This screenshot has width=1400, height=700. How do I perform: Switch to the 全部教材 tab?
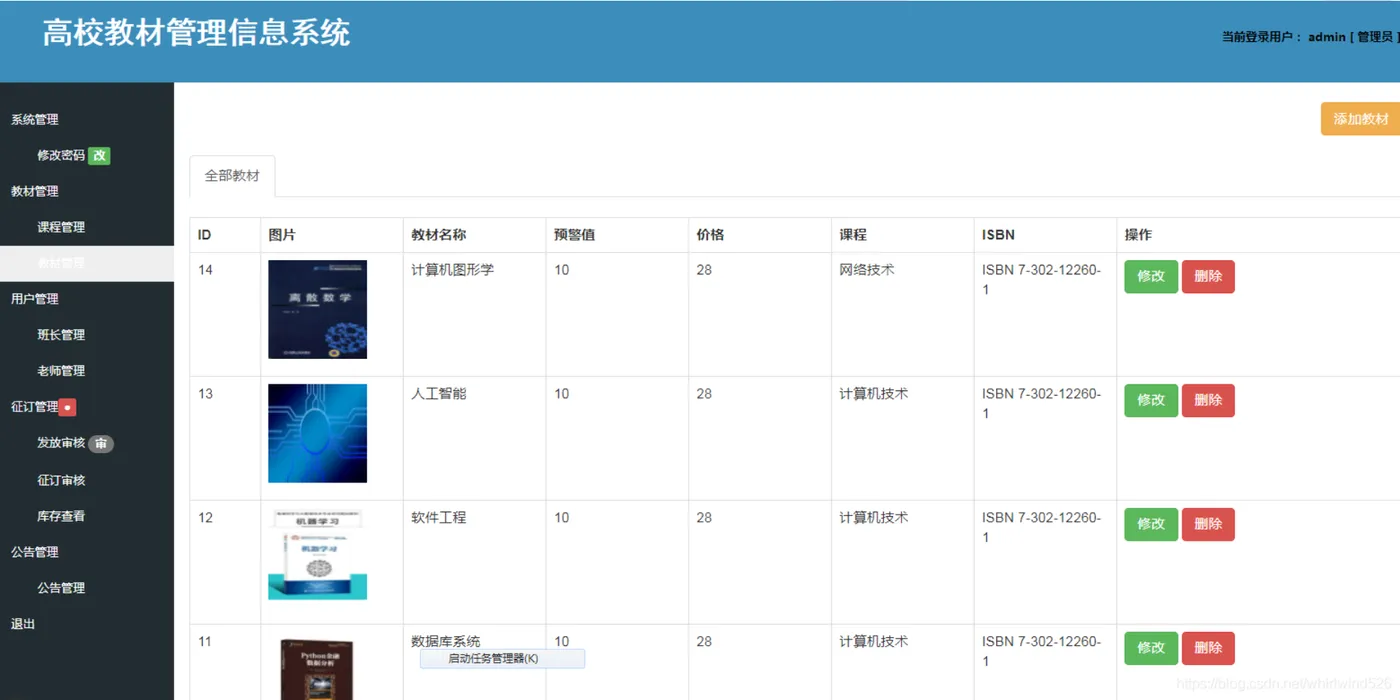click(x=232, y=176)
